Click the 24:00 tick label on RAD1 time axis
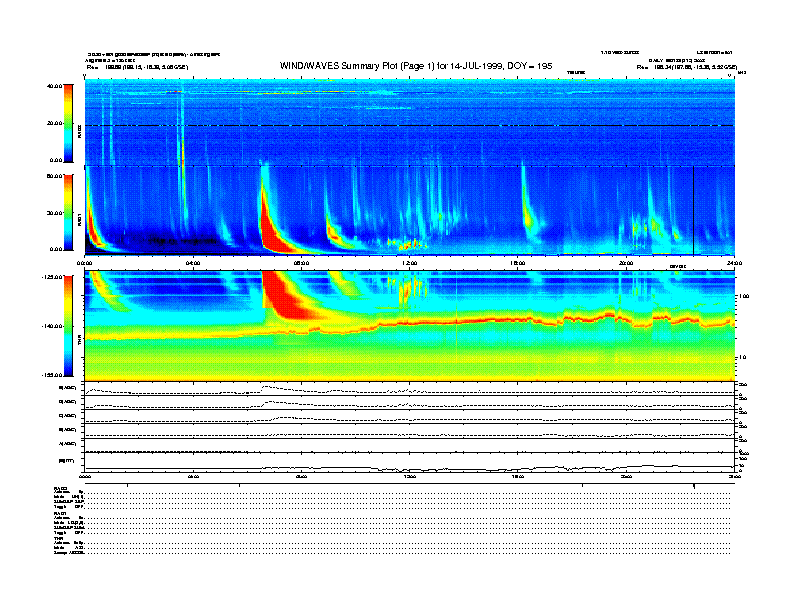The width and height of the screenshot is (792, 612). pos(734,263)
